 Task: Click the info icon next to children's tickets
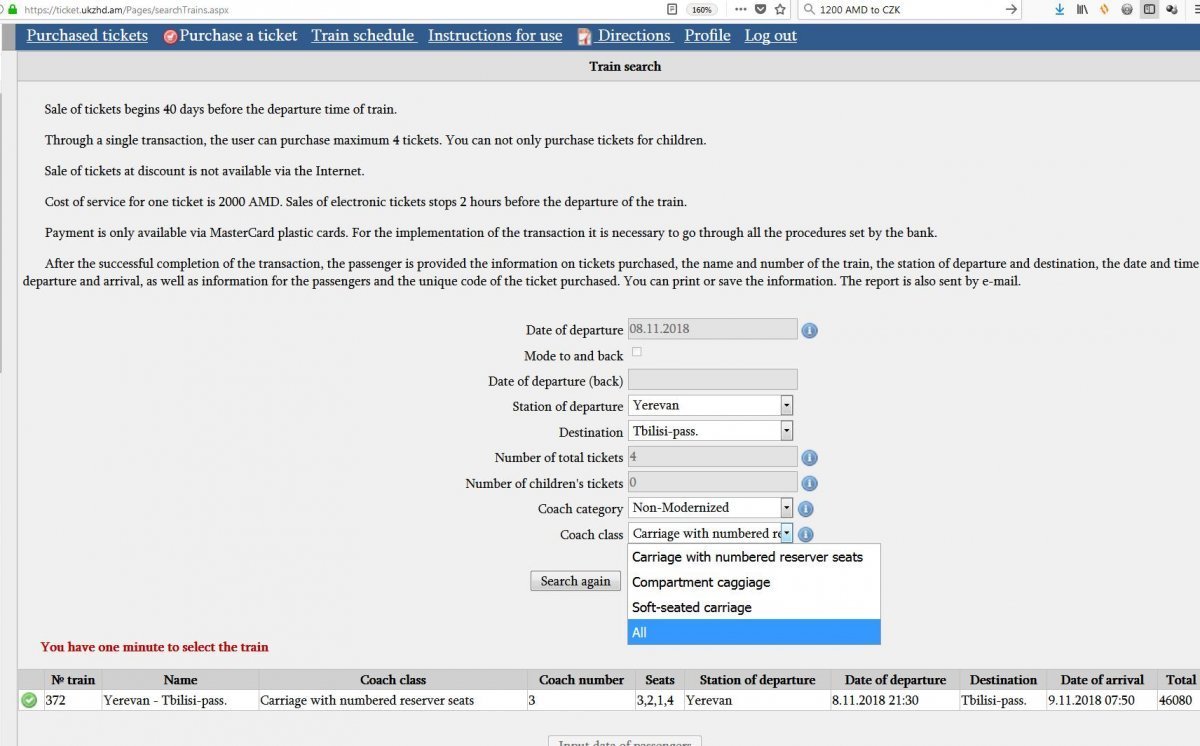coord(809,483)
